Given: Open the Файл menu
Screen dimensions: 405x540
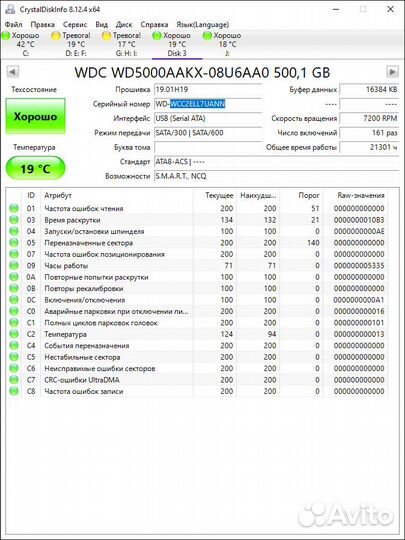Looking at the screenshot, I should pyautogui.click(x=14, y=24).
